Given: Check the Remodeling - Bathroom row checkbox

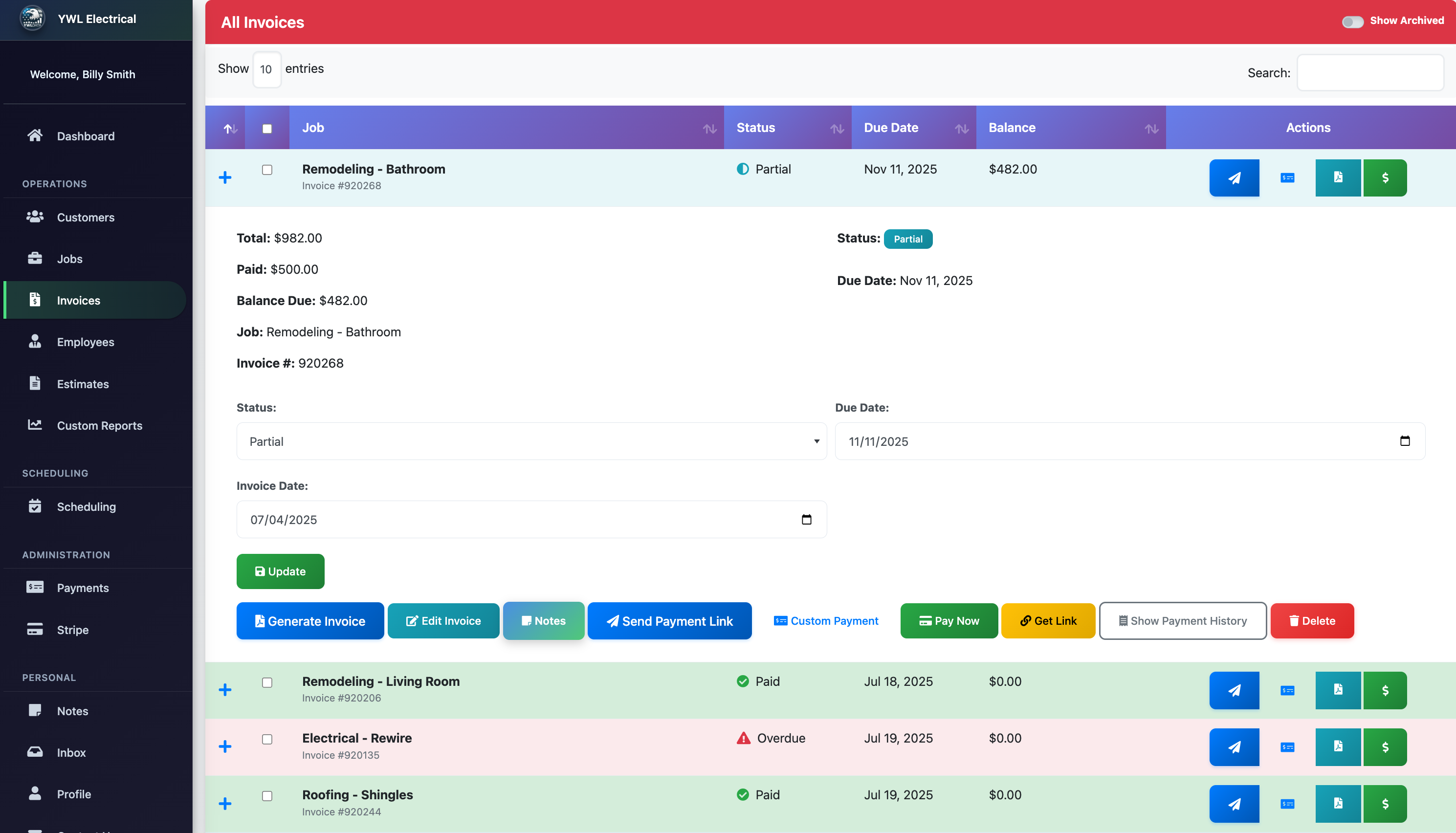Looking at the screenshot, I should pos(267,170).
